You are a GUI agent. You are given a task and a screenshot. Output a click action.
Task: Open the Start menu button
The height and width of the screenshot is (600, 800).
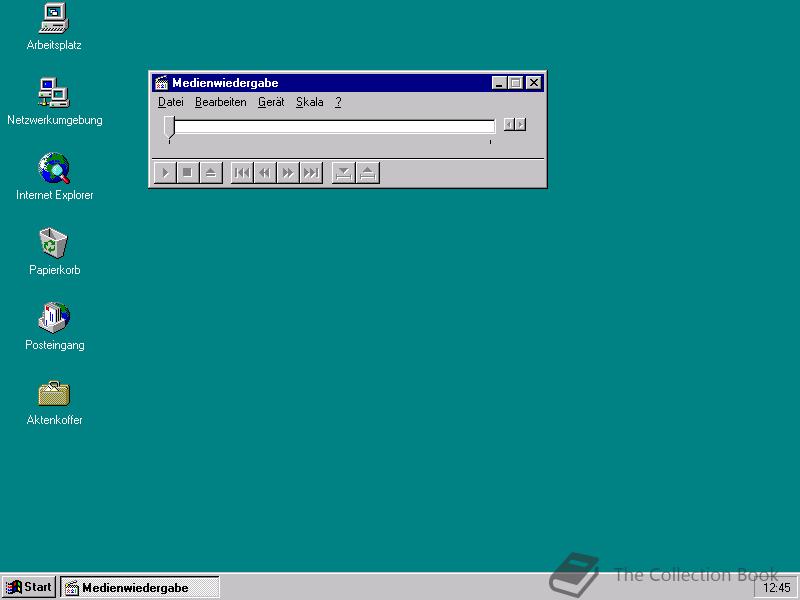point(29,587)
